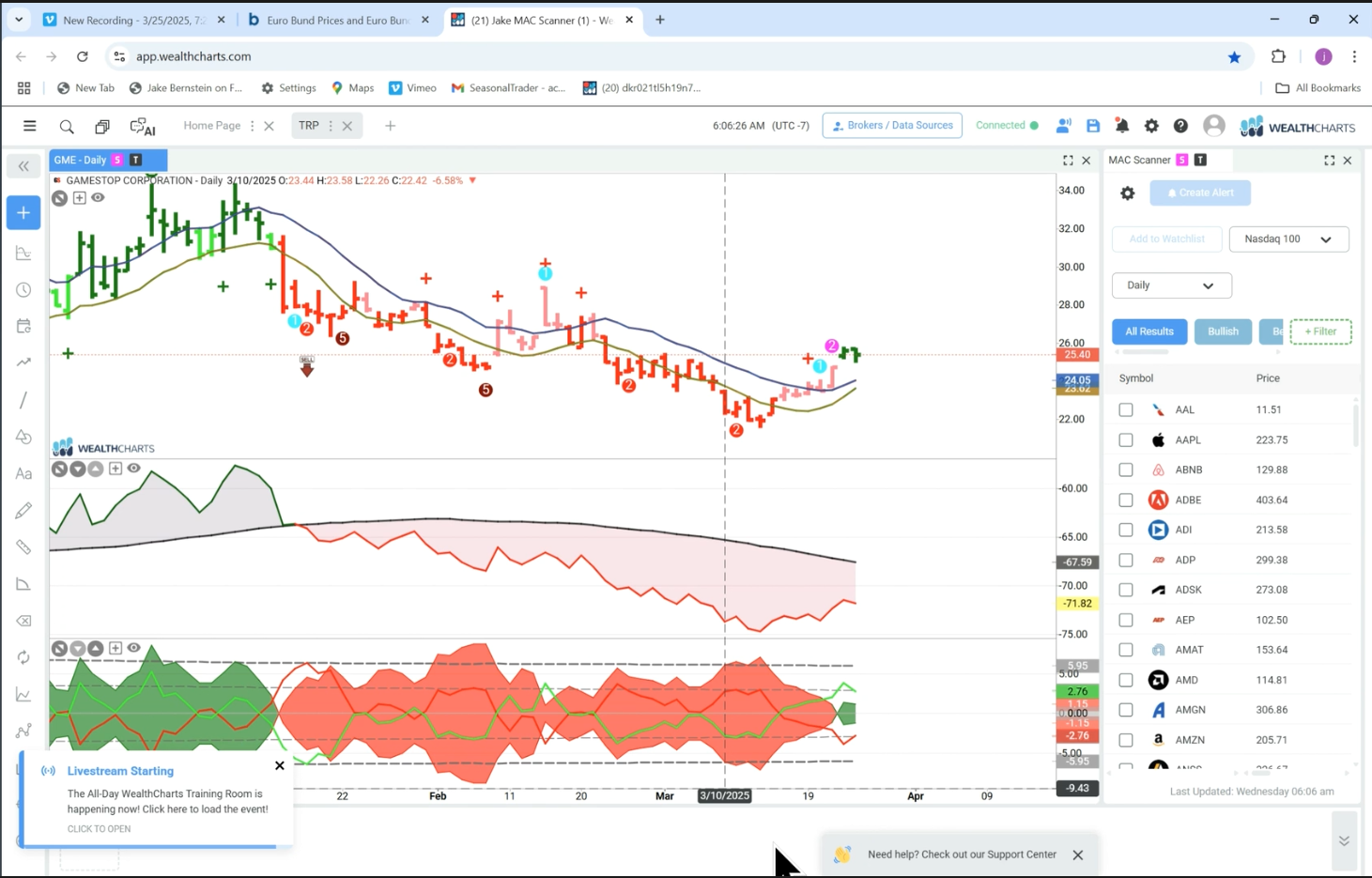Switch to the Home Page tab
Image resolution: width=1372 pixels, height=878 pixels.
(x=211, y=126)
